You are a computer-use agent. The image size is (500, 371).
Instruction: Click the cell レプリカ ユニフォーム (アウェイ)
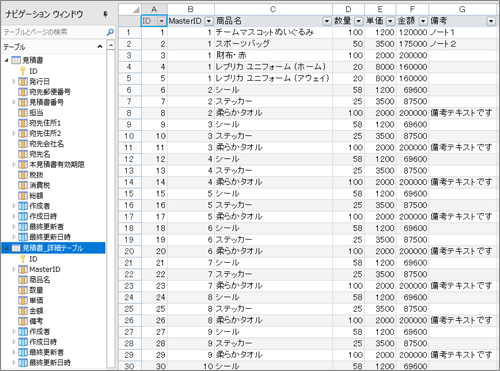pyautogui.click(x=273, y=78)
